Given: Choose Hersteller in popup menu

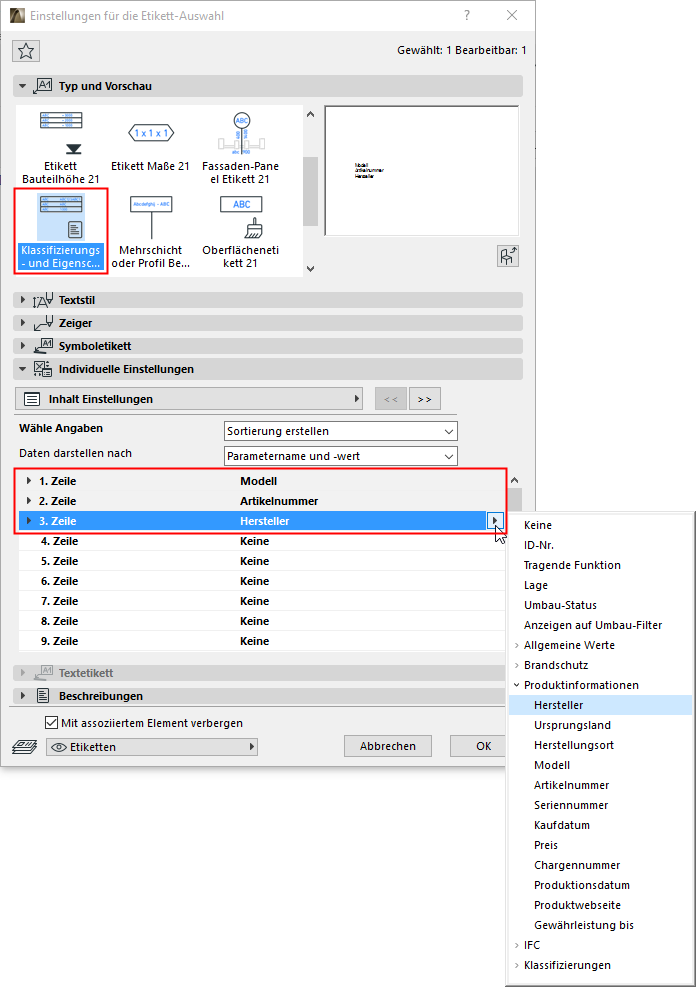Looking at the screenshot, I should [x=600, y=705].
